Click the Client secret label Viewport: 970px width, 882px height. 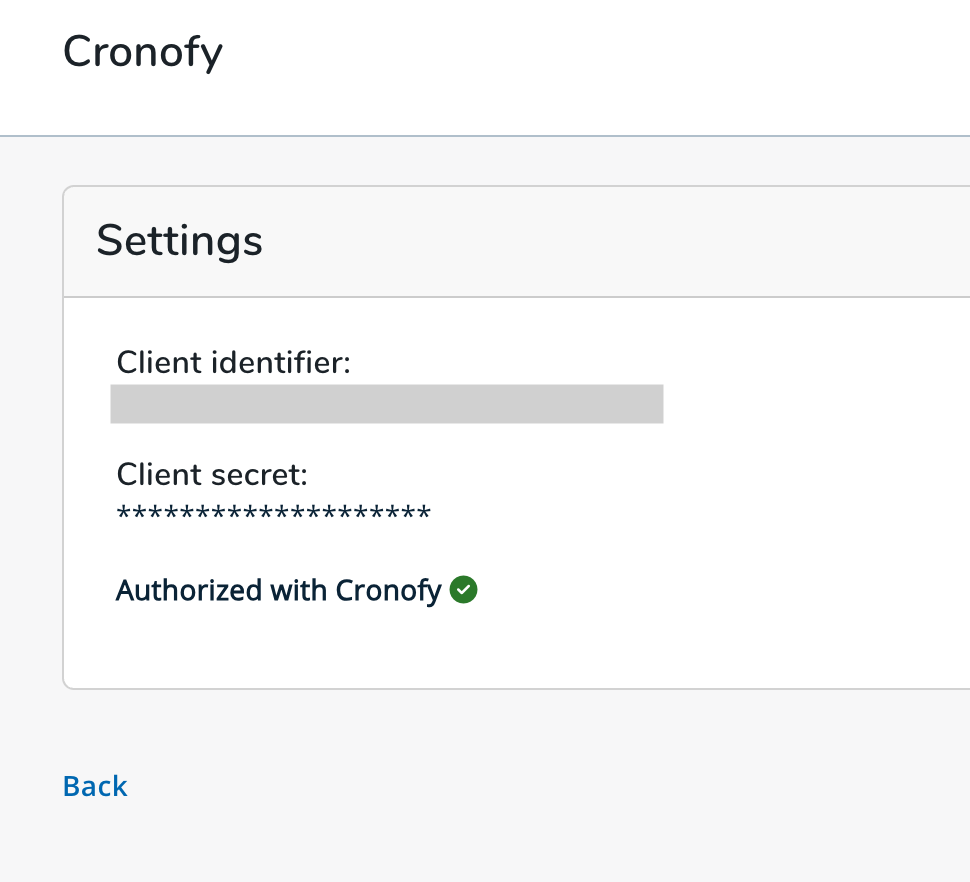pos(212,475)
